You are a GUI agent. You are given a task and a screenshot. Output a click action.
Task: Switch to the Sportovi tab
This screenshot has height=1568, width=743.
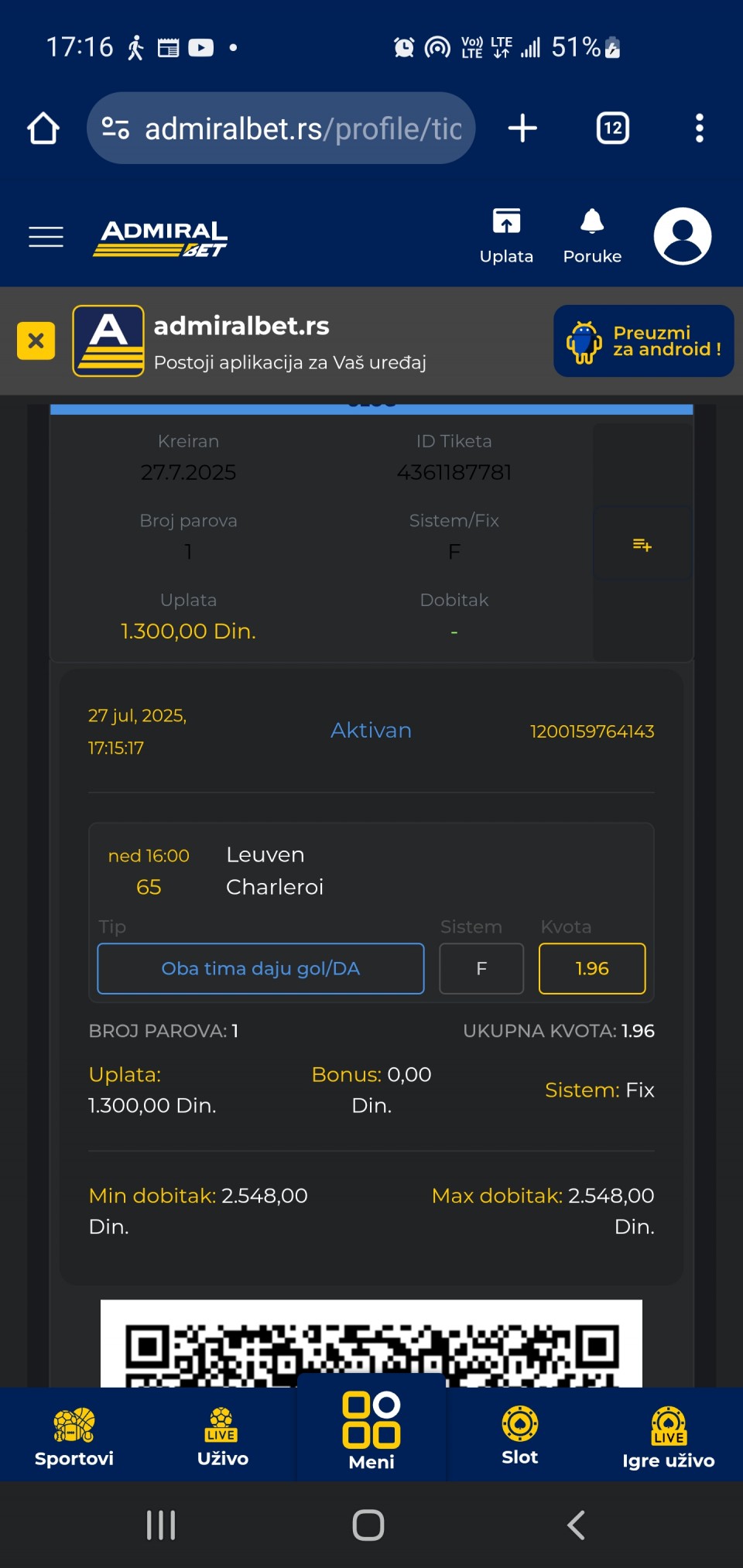(x=74, y=1437)
